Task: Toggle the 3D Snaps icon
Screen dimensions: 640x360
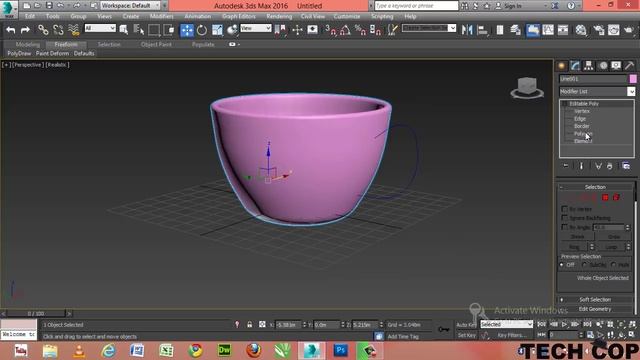Action: click(330, 30)
